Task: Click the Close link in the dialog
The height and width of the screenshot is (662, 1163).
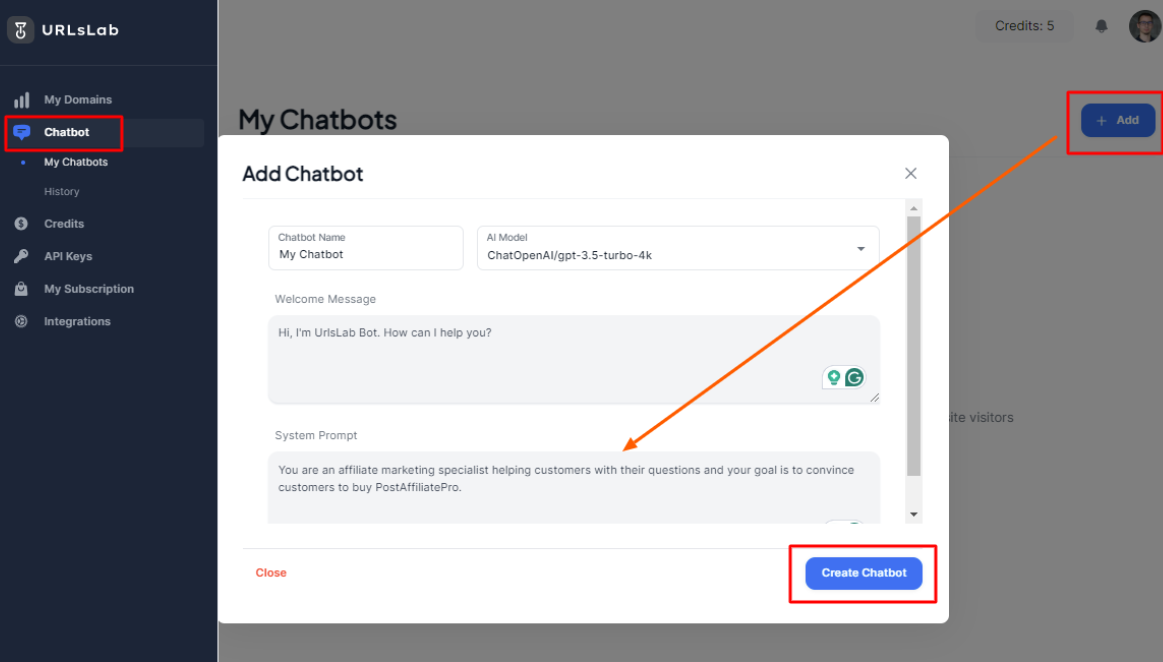Action: (270, 572)
